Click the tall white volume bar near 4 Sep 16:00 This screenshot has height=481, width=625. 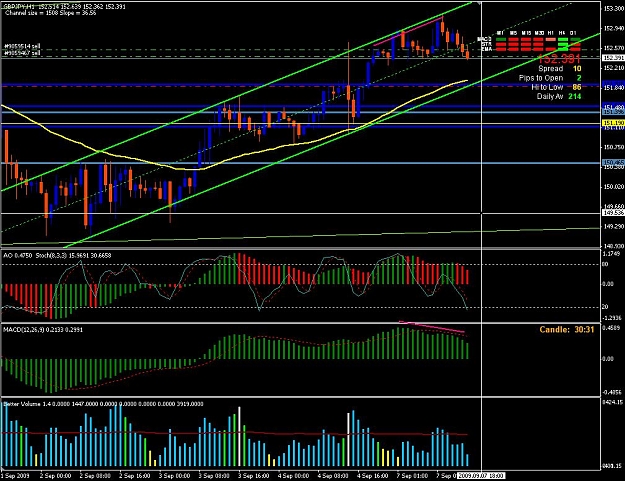(x=348, y=440)
